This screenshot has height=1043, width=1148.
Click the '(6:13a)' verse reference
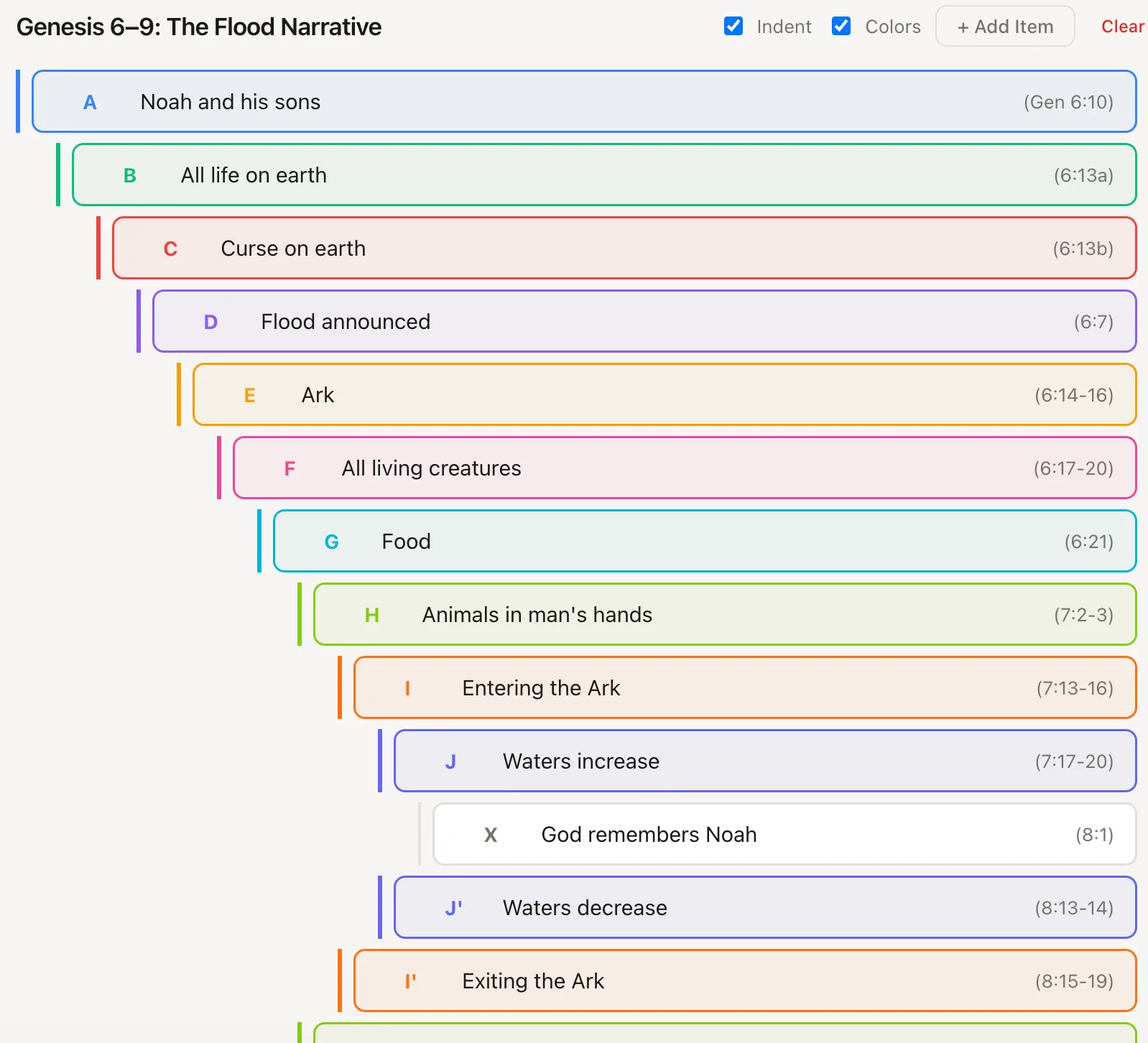pyautogui.click(x=1083, y=175)
